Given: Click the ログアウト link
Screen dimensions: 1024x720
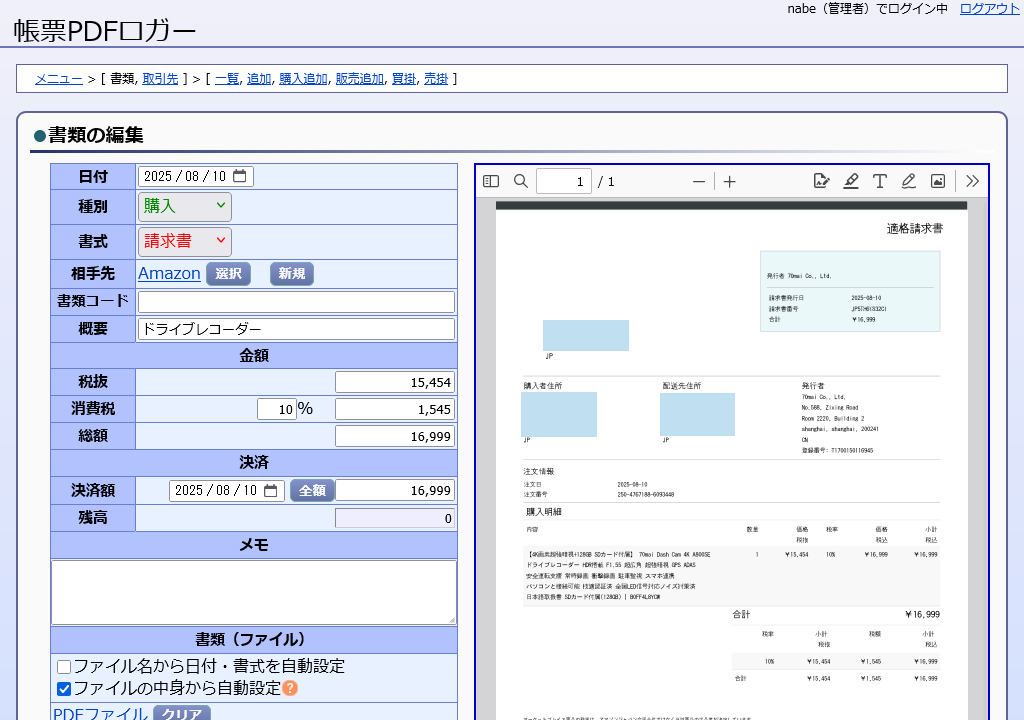Looking at the screenshot, I should click(x=989, y=8).
